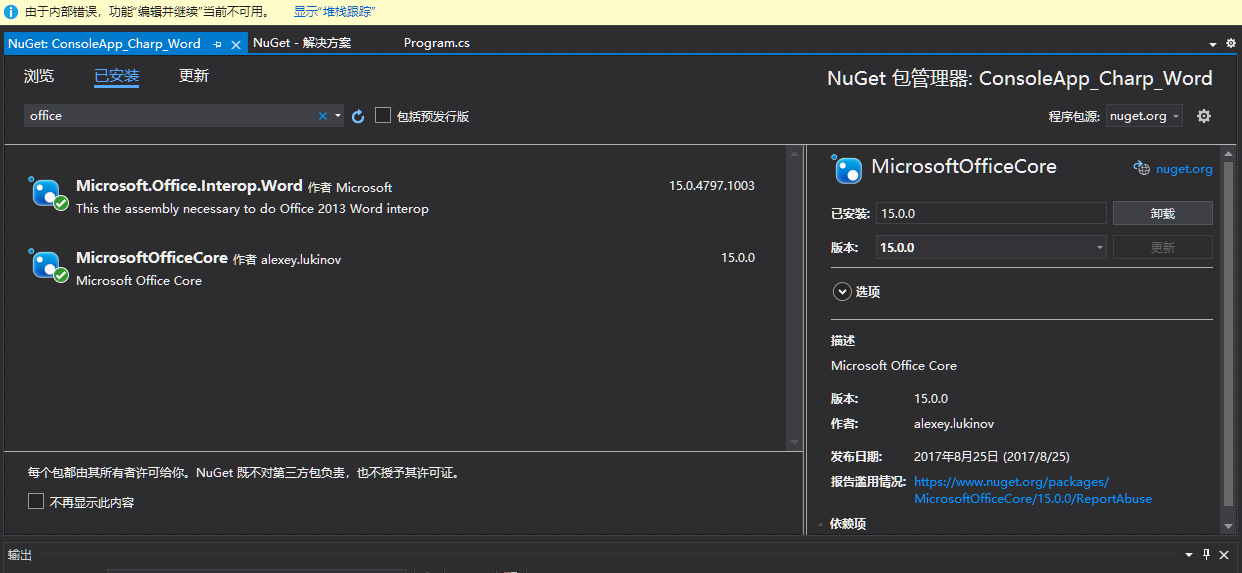Click MicrosoftOfficeCore icon in details pane
1242x573 pixels.
848,170
